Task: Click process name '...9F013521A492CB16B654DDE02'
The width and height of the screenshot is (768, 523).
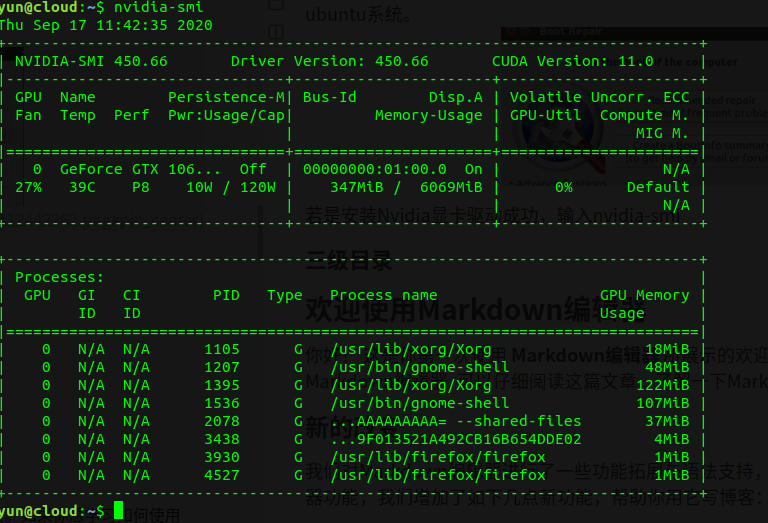Action: [x=456, y=439]
